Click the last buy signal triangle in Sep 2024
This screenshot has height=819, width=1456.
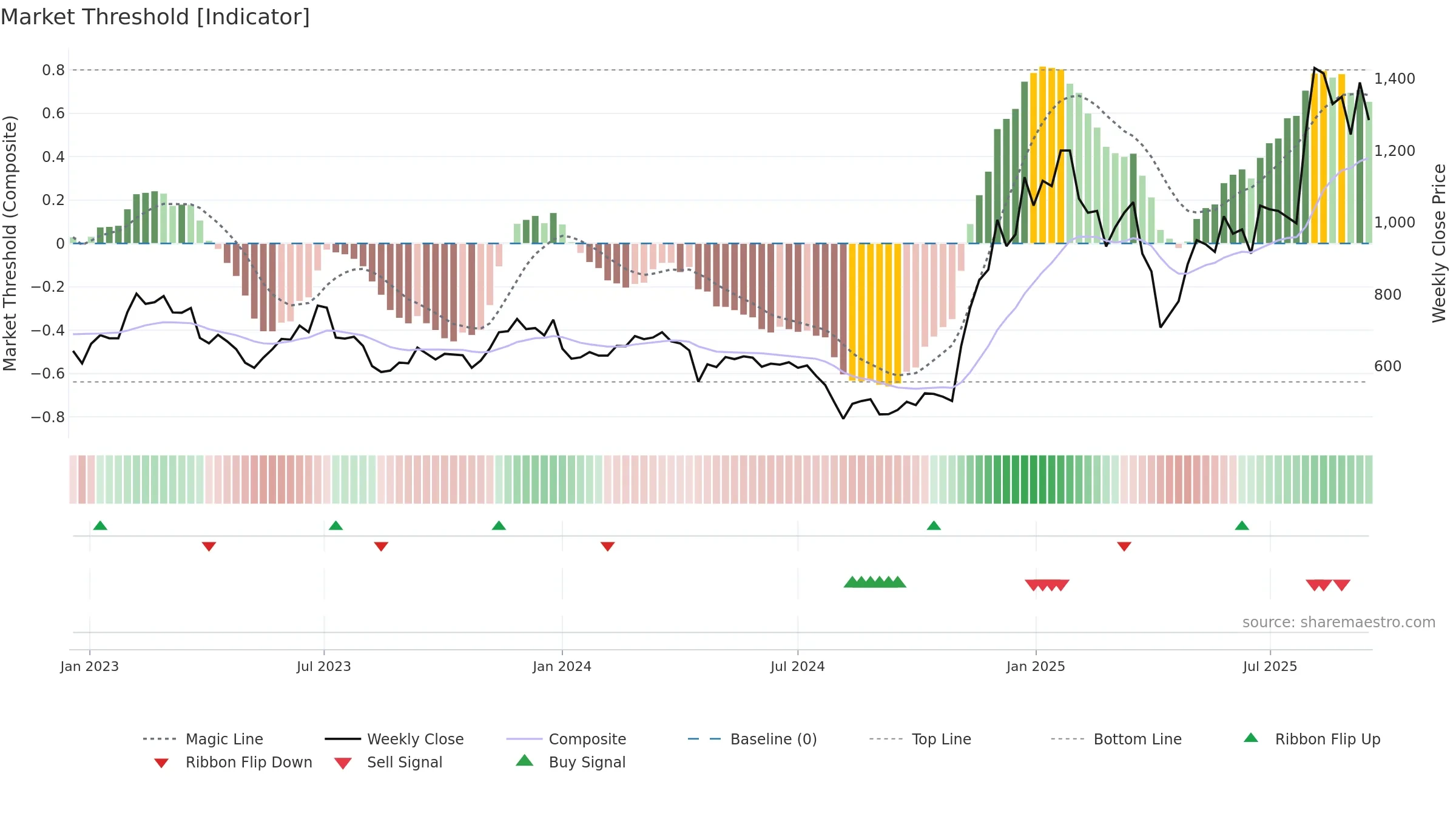coord(898,582)
